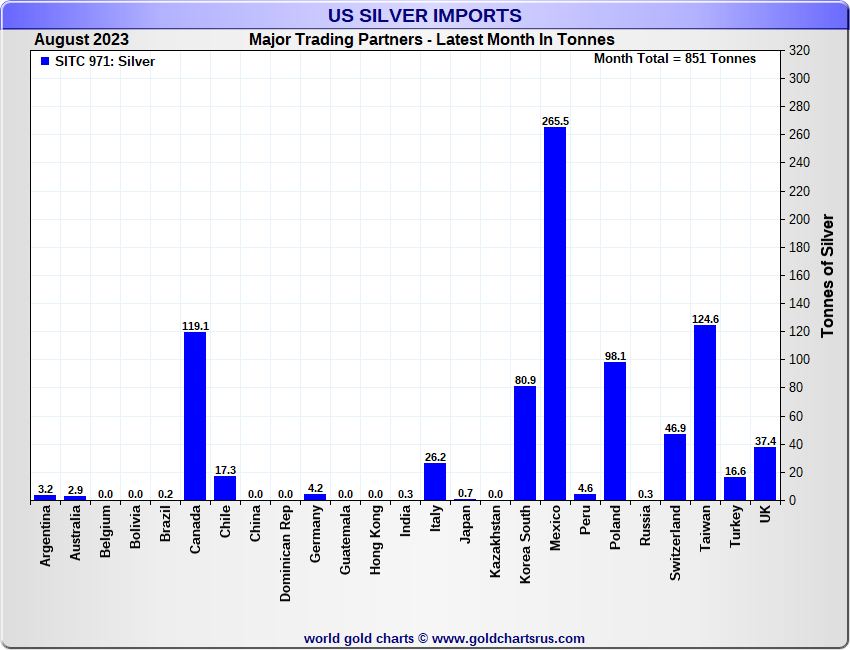Click the Argentina label on x-axis

pyautogui.click(x=45, y=536)
